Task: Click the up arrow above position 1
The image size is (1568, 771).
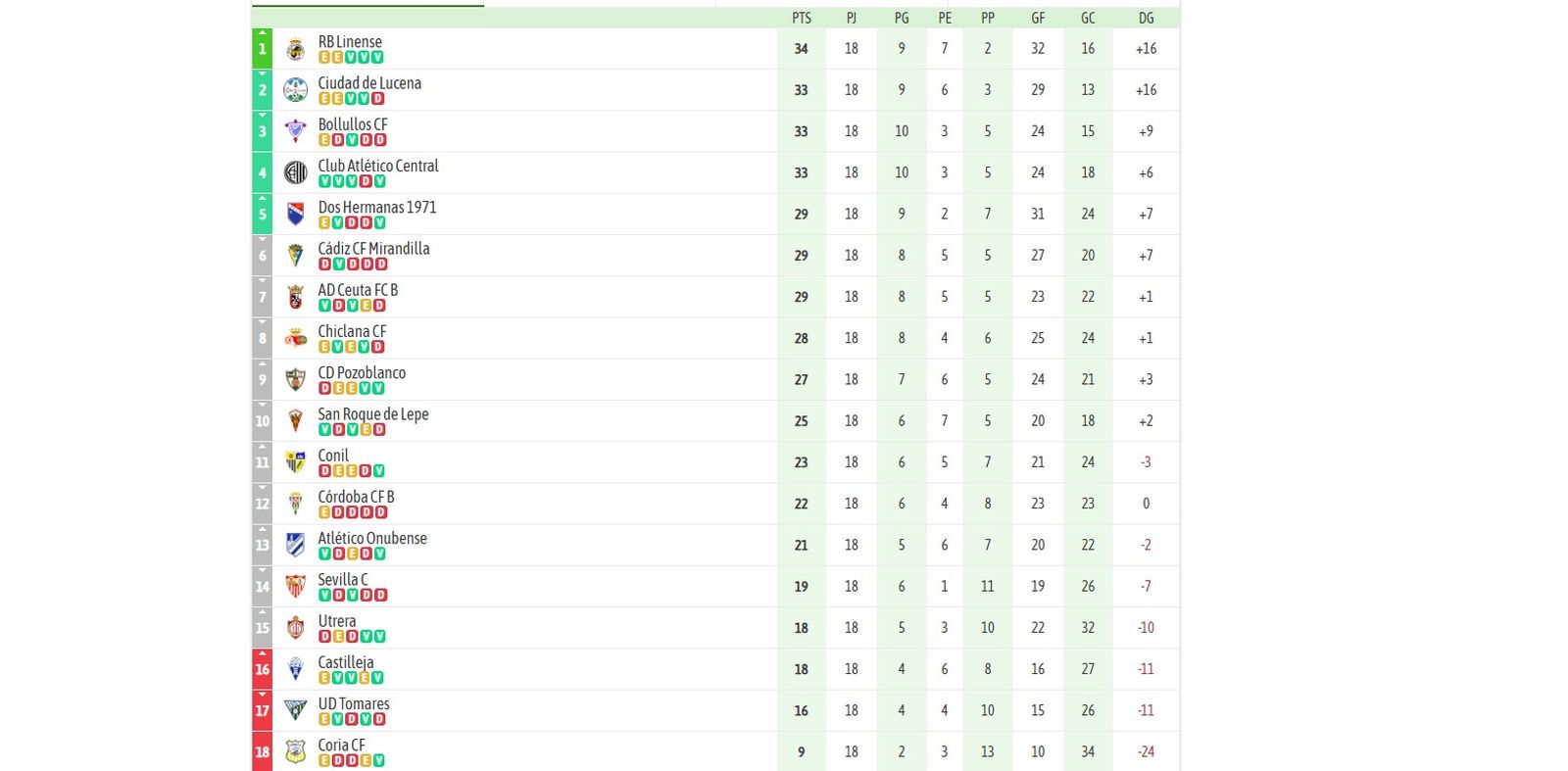Action: coord(262,32)
